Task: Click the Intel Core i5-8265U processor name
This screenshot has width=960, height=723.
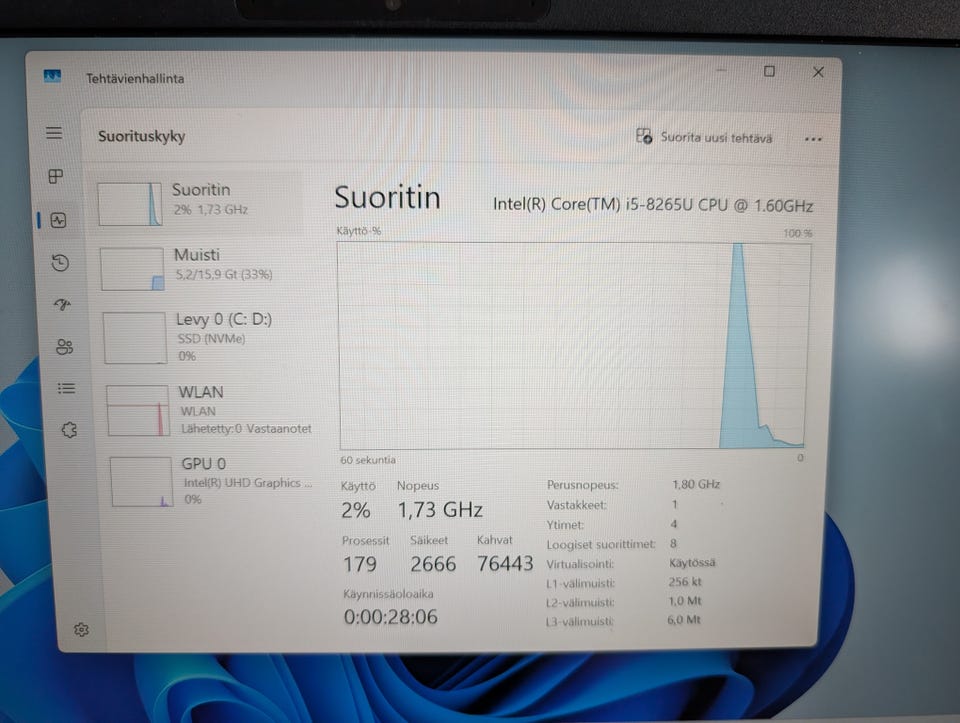Action: tap(653, 204)
